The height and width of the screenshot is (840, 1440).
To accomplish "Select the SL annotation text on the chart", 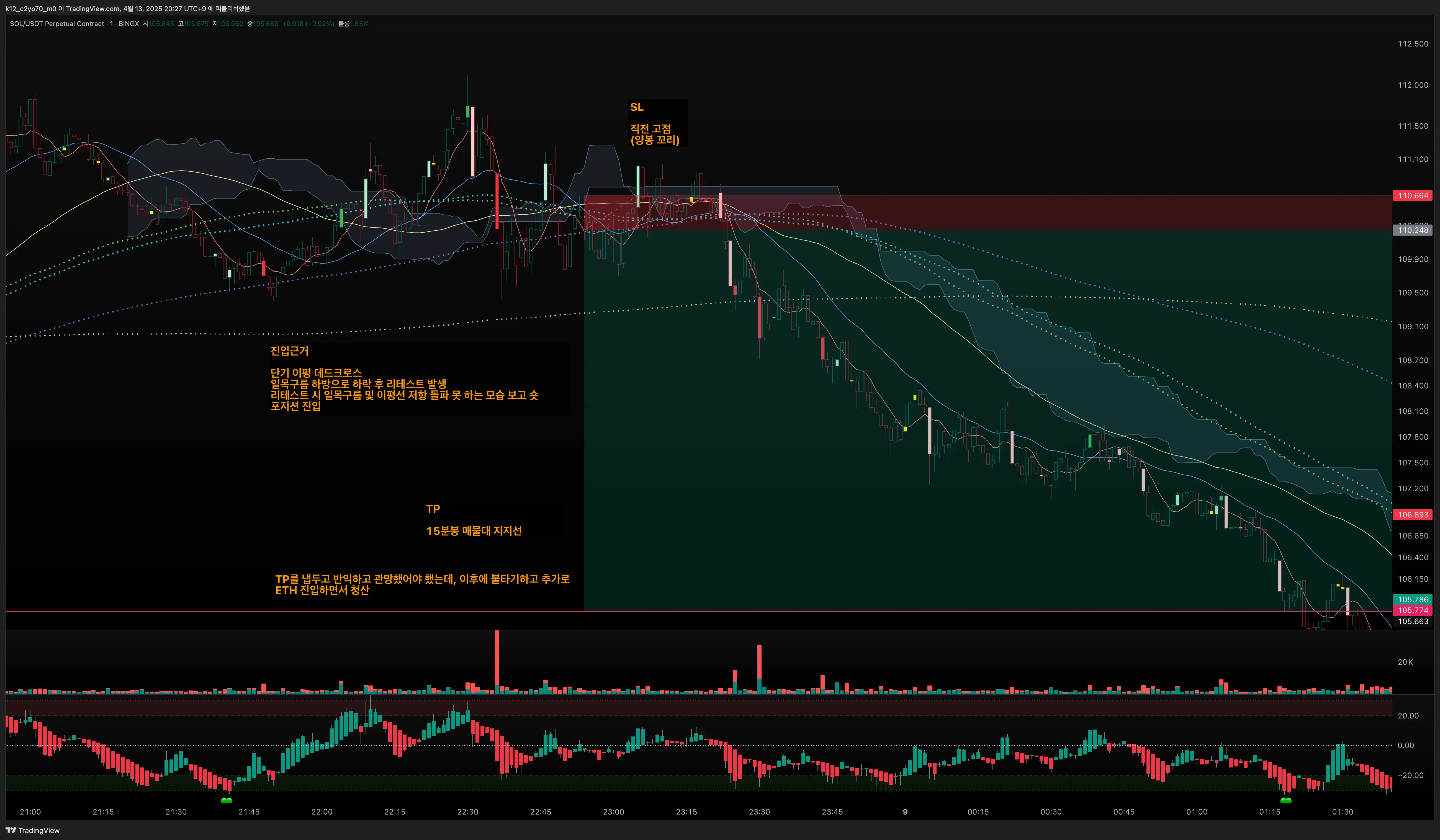I will coord(637,107).
